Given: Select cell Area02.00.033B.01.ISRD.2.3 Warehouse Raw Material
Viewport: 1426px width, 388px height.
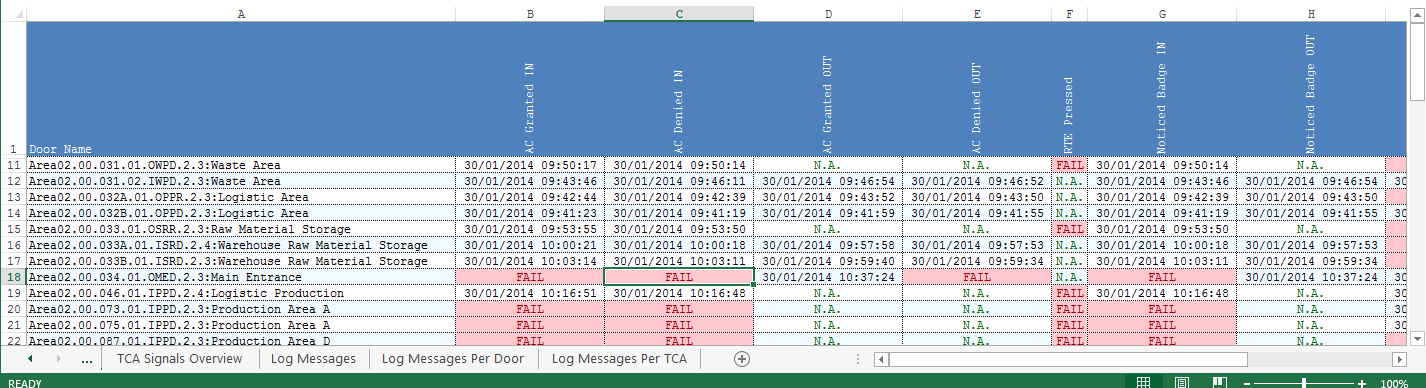Looking at the screenshot, I should point(241,261).
